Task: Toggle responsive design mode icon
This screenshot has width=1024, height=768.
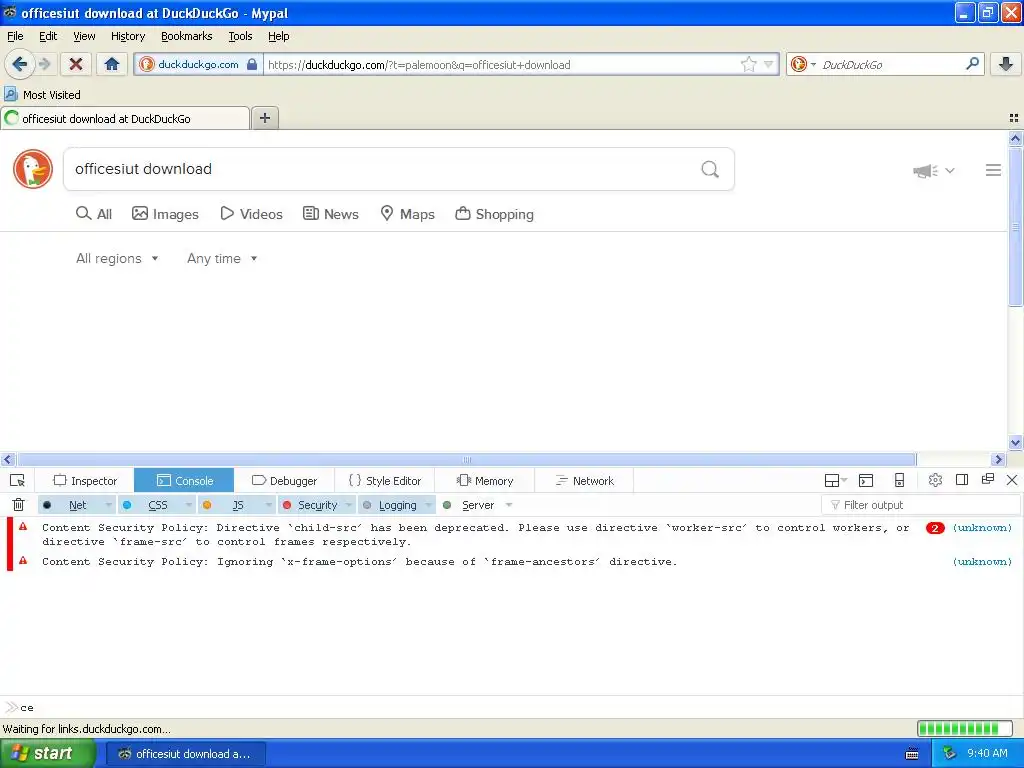Action: [x=899, y=481]
